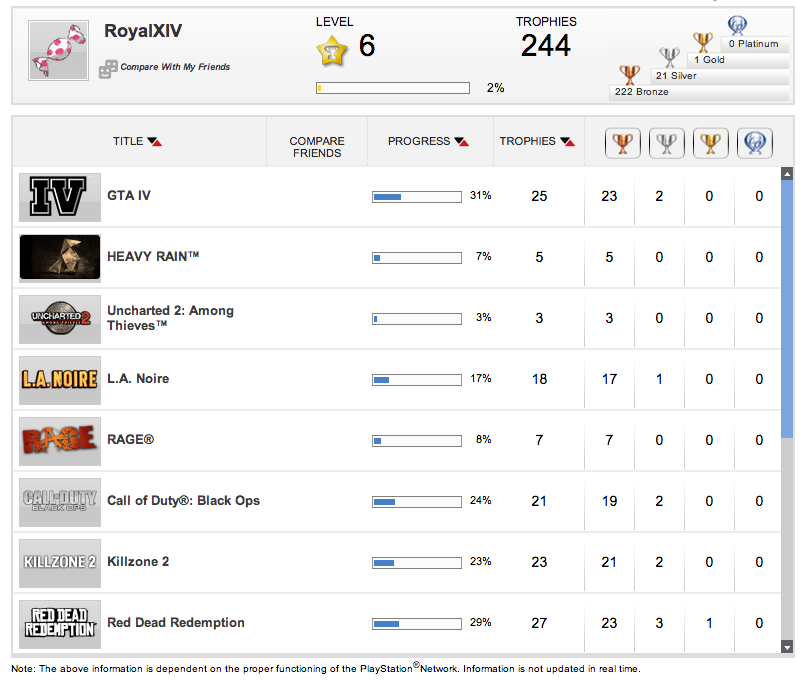This screenshot has width=807, height=694.
Task: Select the total trophies number 244
Action: [x=546, y=46]
